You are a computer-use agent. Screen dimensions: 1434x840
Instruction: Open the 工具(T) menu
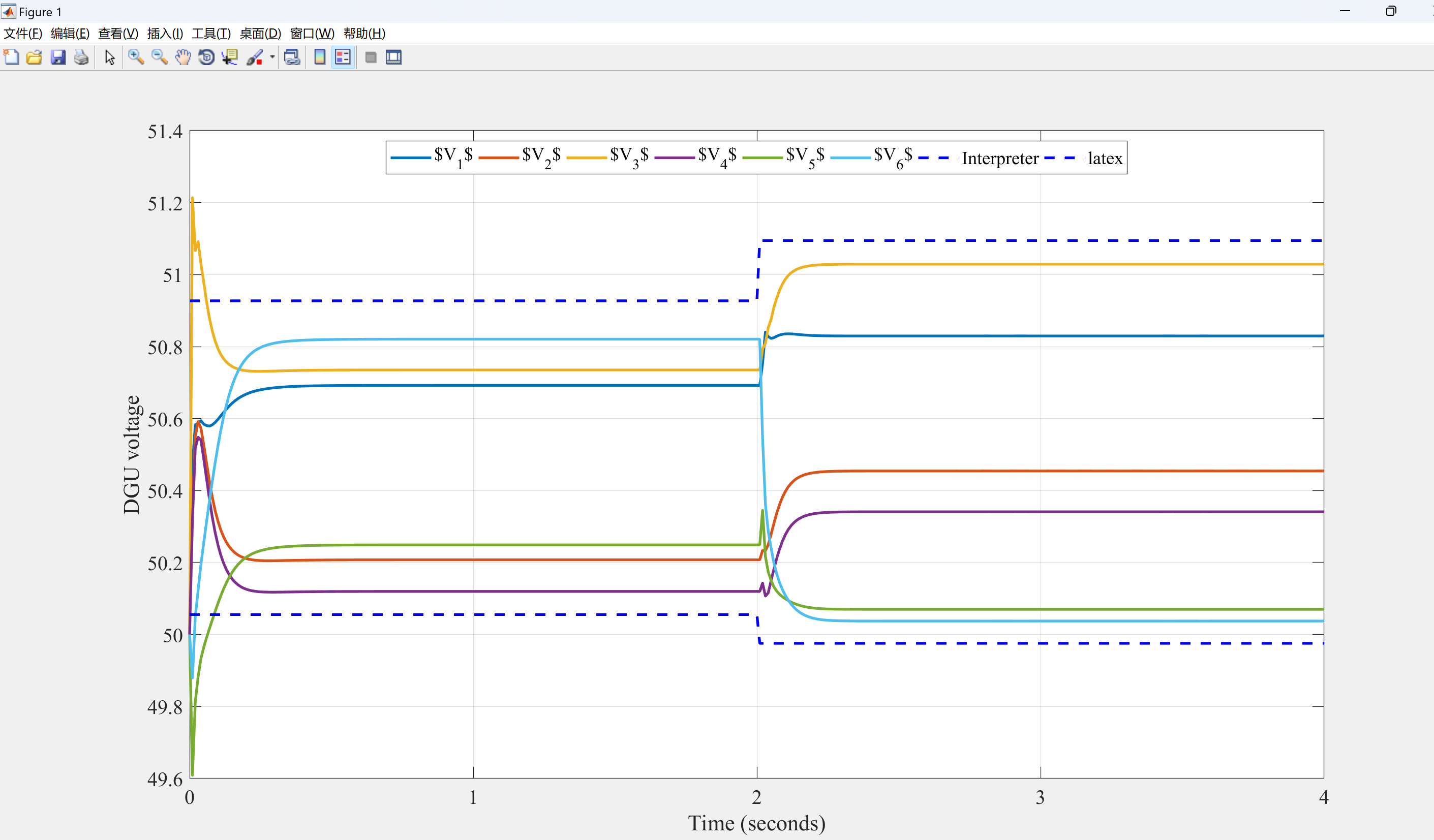[x=211, y=34]
